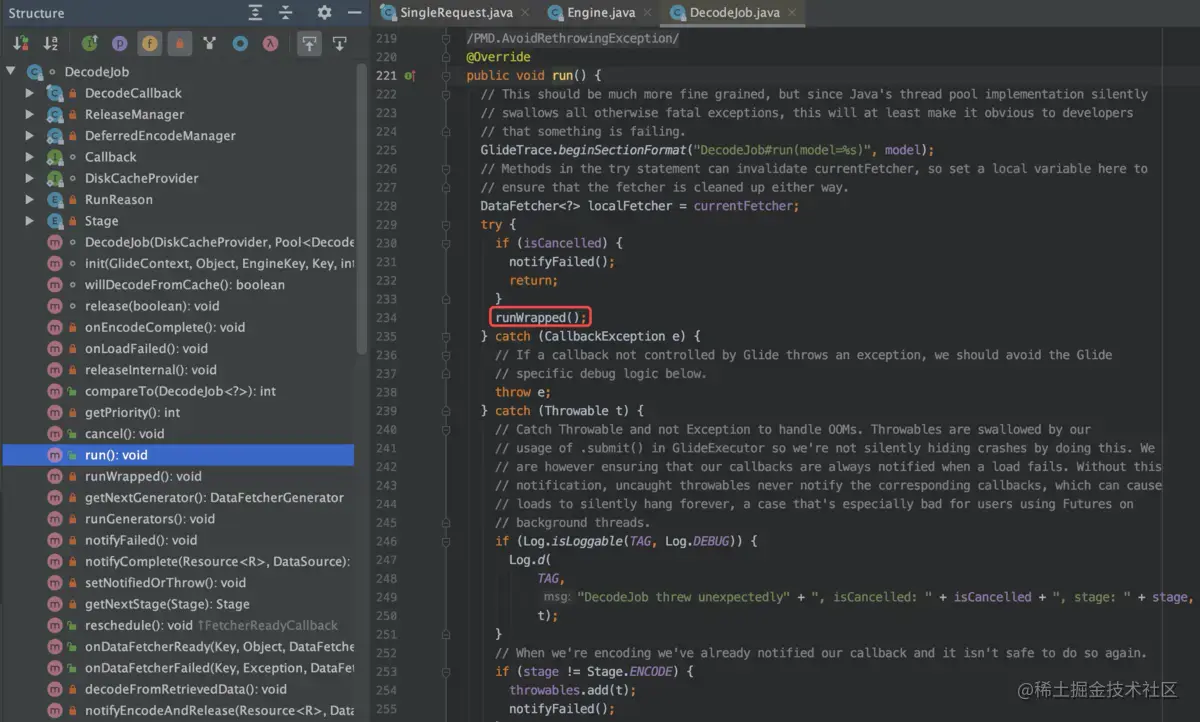Image resolution: width=1200 pixels, height=722 pixels.
Task: Toggle Show non-public members lock button
Action: (x=179, y=43)
